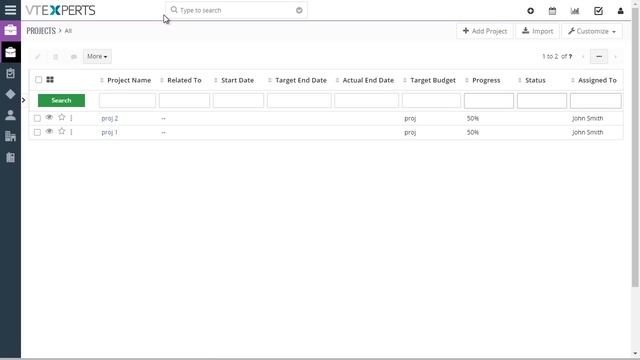
Task: Open the hamburger main menu
Action: 10,10
